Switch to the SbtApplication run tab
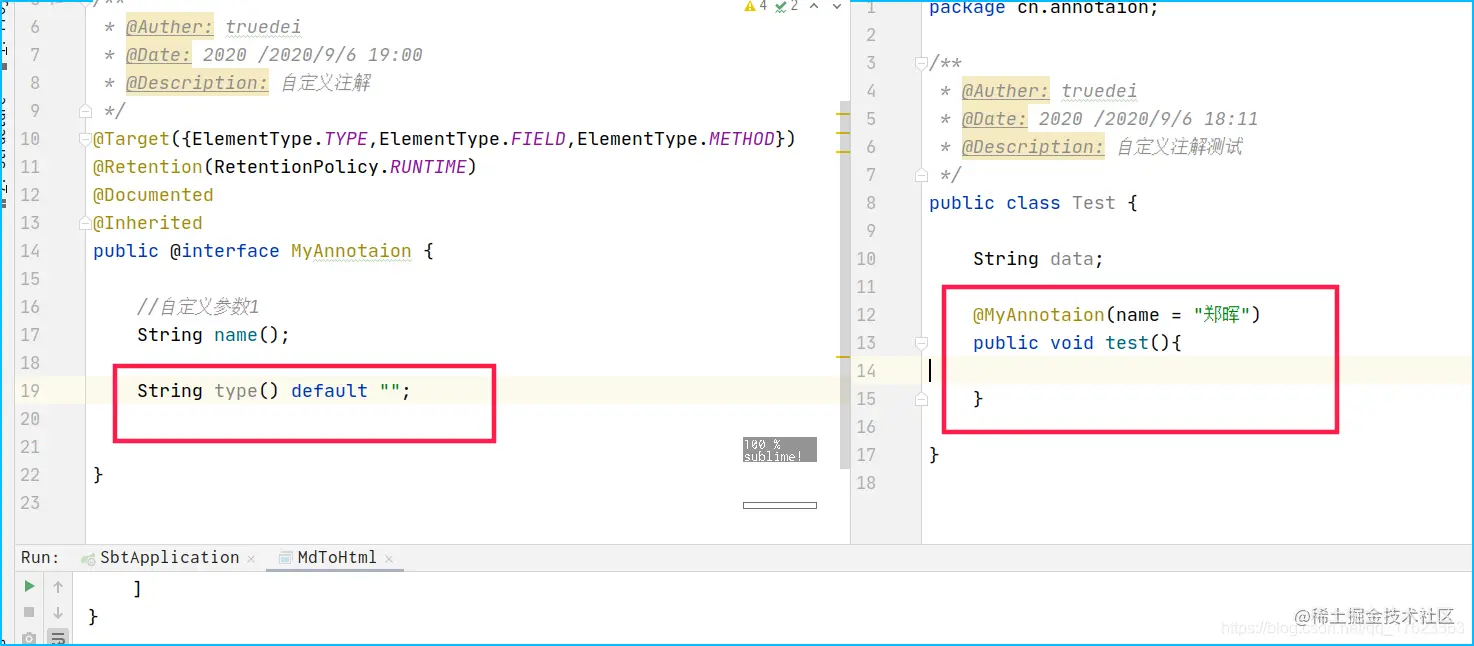The width and height of the screenshot is (1474, 646). click(169, 558)
